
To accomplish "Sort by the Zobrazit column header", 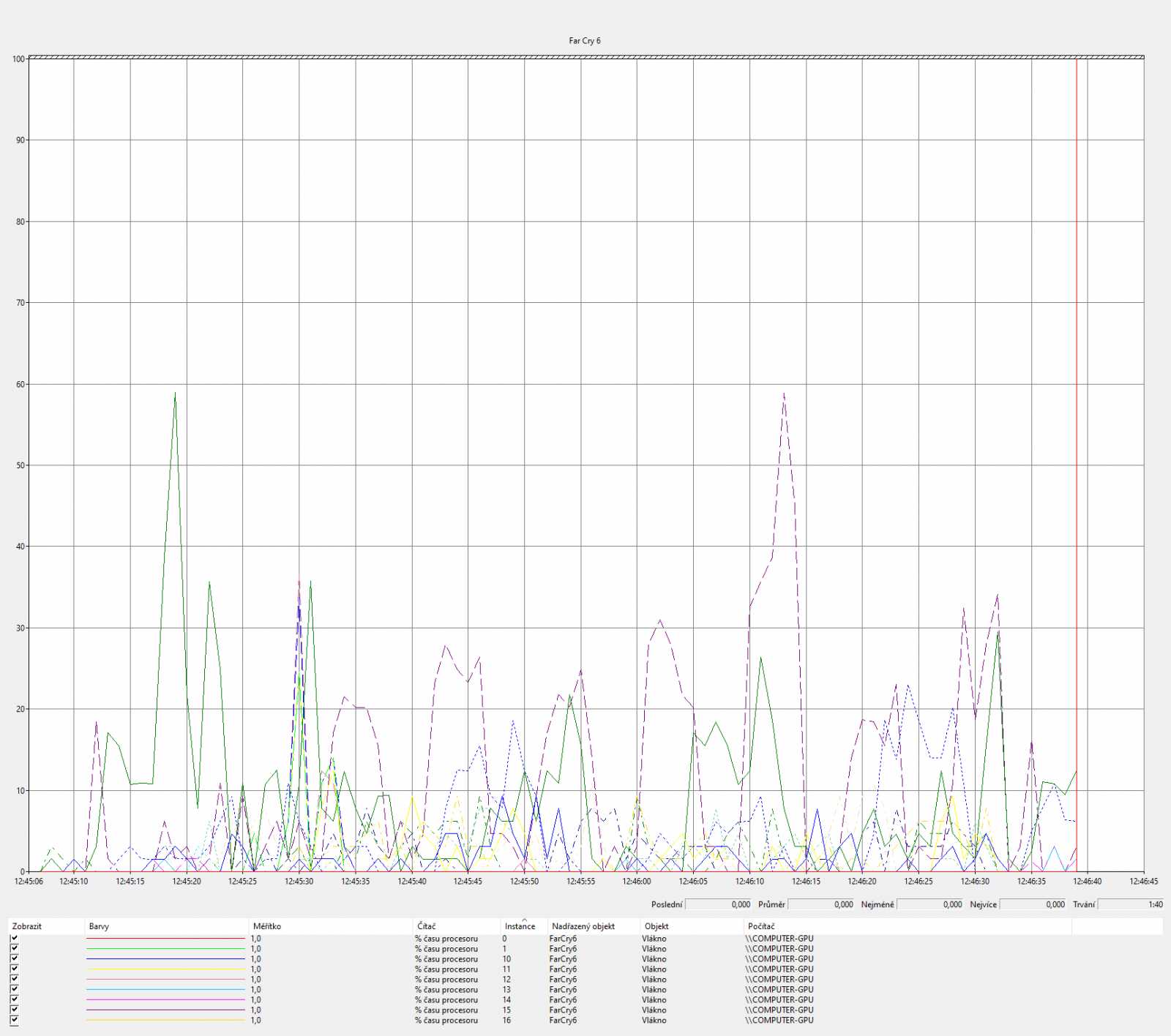I will (x=46, y=926).
